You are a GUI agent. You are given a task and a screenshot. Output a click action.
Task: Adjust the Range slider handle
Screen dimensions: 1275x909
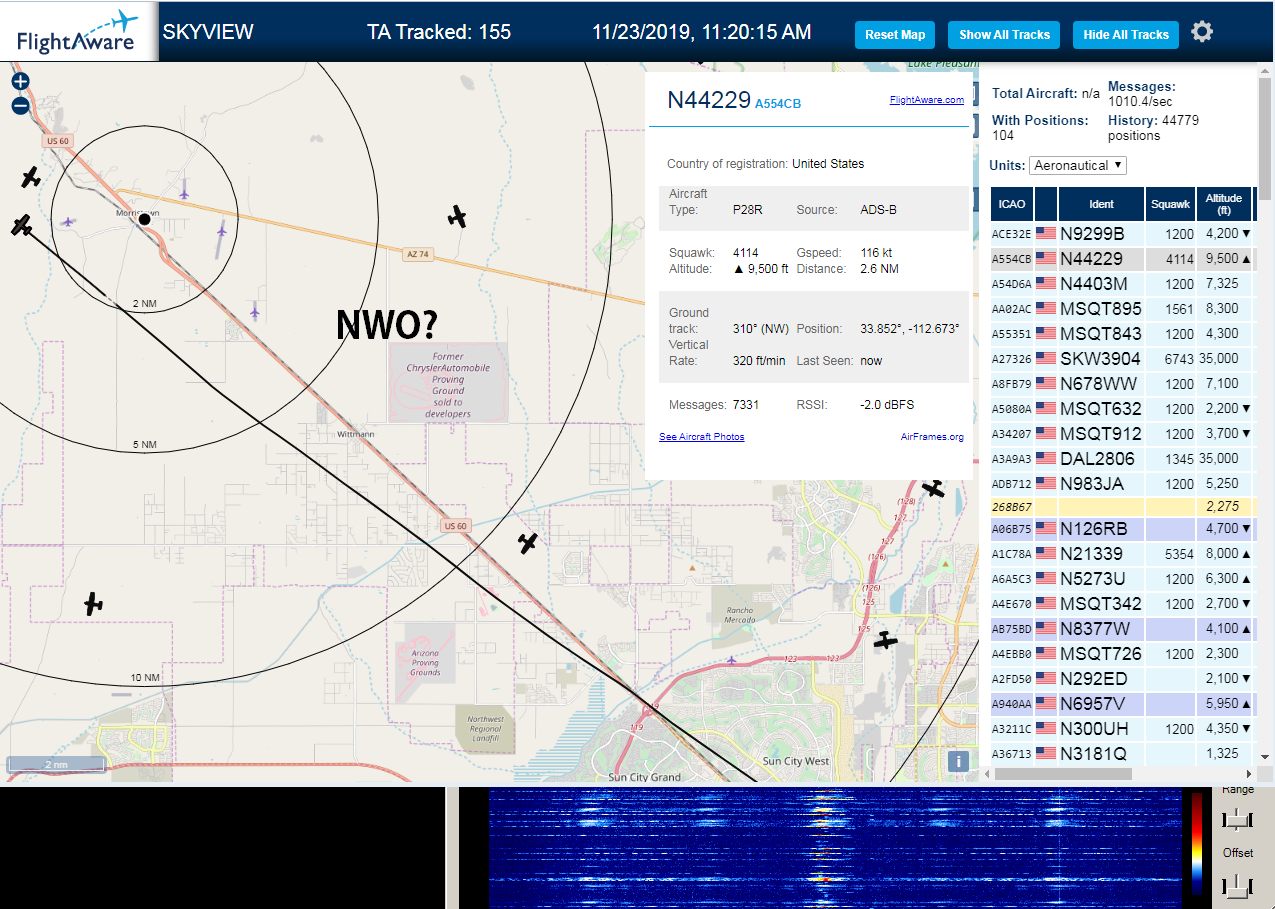1238,820
